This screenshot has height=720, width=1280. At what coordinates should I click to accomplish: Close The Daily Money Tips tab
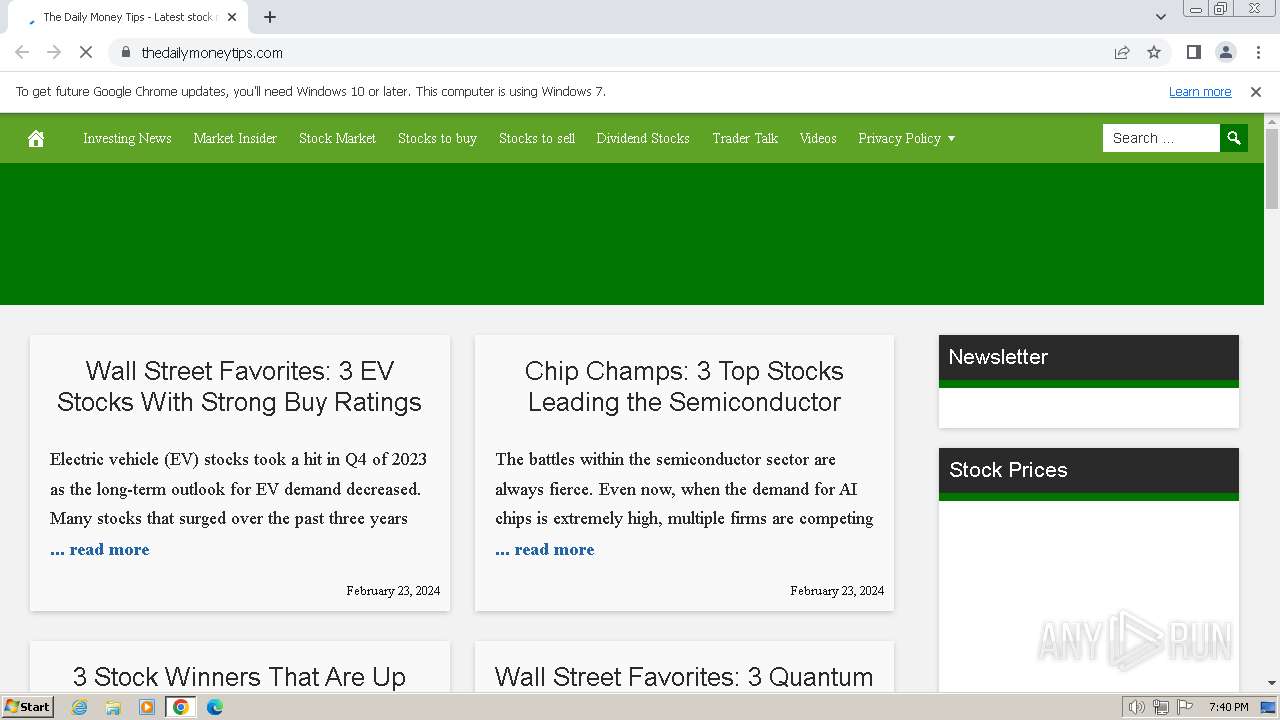click(x=232, y=17)
